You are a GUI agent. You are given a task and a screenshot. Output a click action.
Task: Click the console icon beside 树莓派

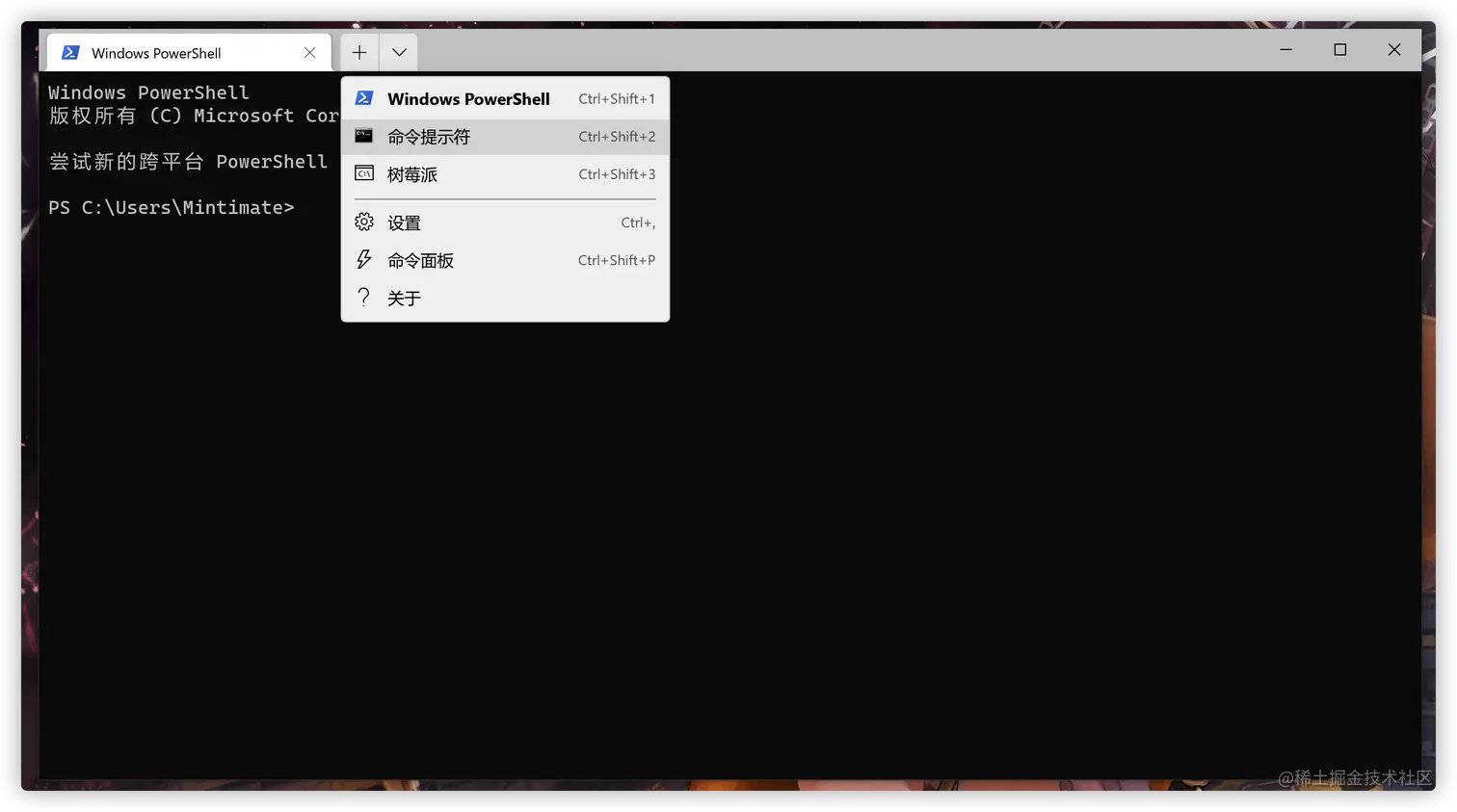point(364,173)
